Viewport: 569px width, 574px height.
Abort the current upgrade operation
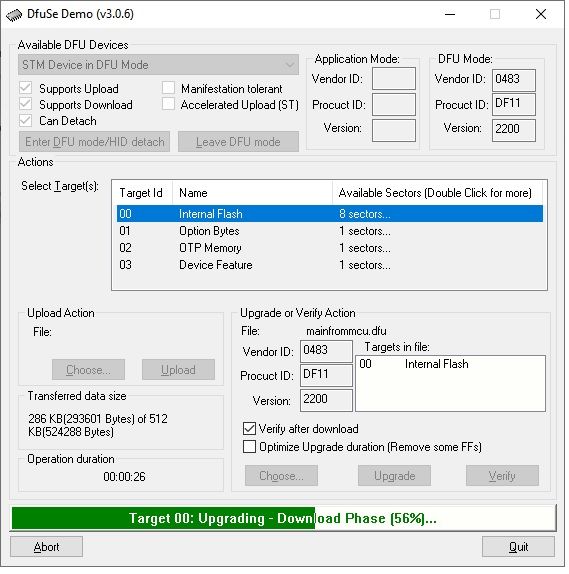coord(47,547)
